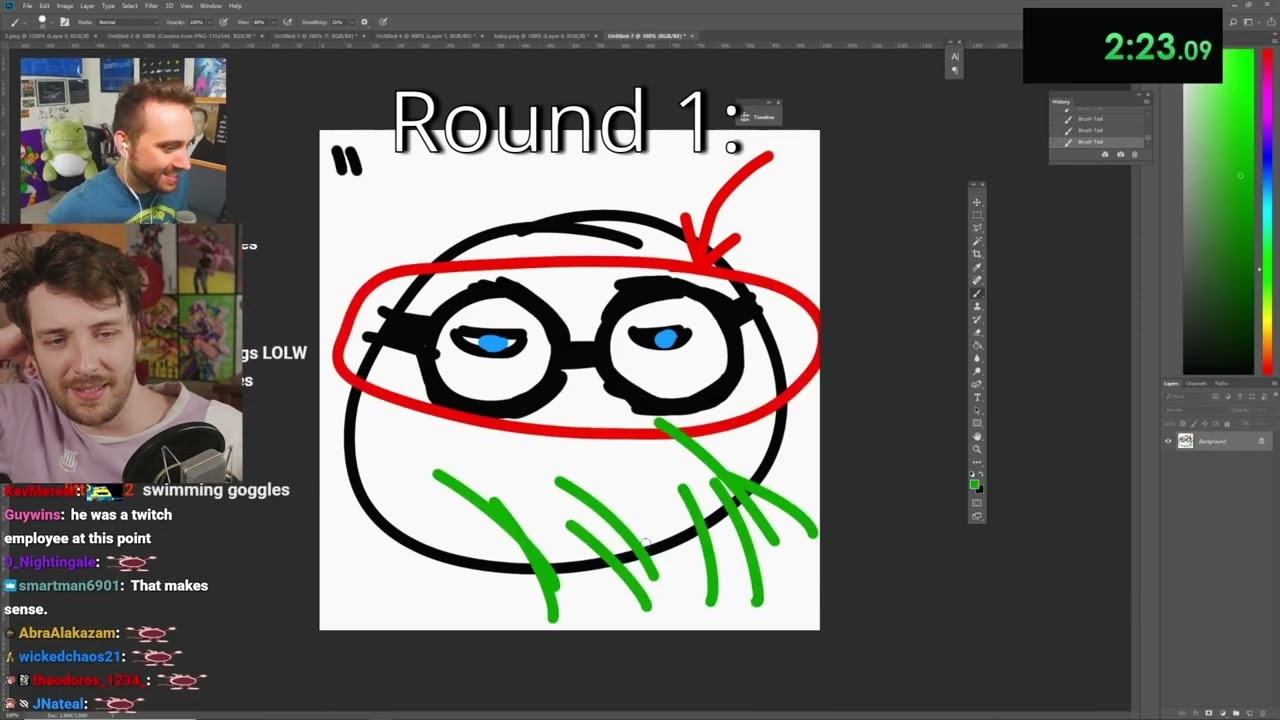Create a new snapshot in History panel
This screenshot has width=1280, height=720.
pyautogui.click(x=1120, y=154)
